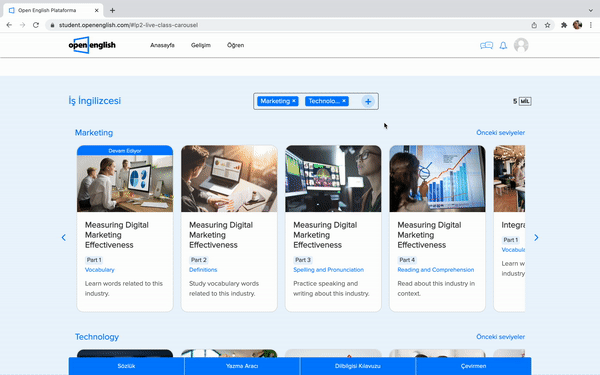Click the Technology section heading
Image resolution: width=600 pixels, height=375 pixels.
(97, 337)
